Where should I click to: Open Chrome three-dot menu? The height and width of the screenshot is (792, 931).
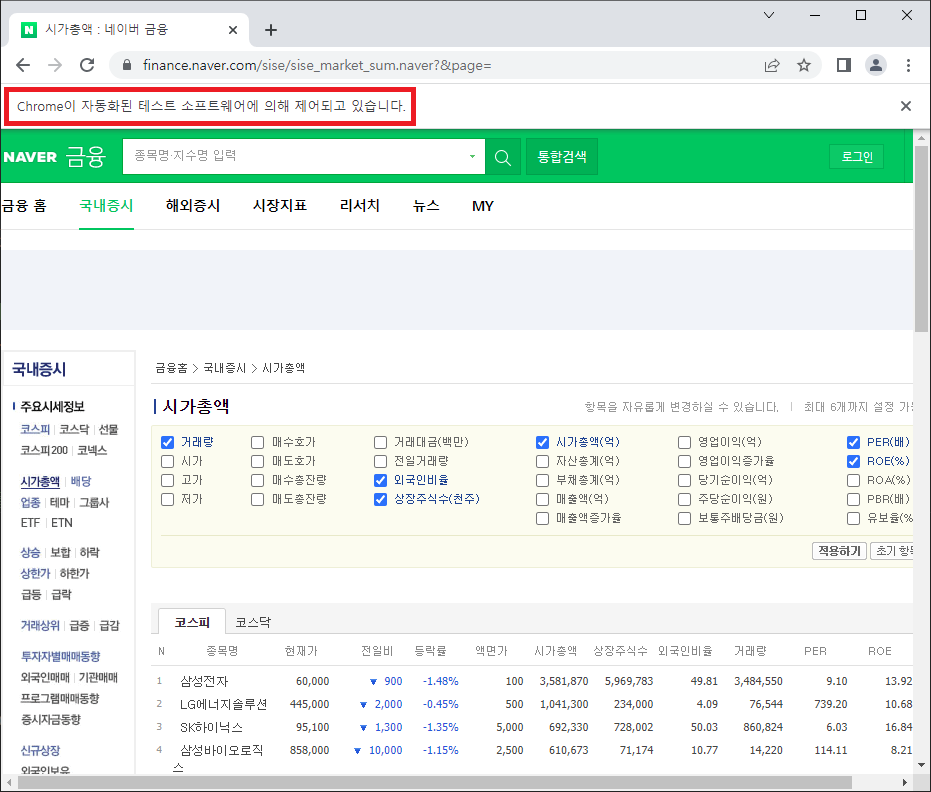908,65
